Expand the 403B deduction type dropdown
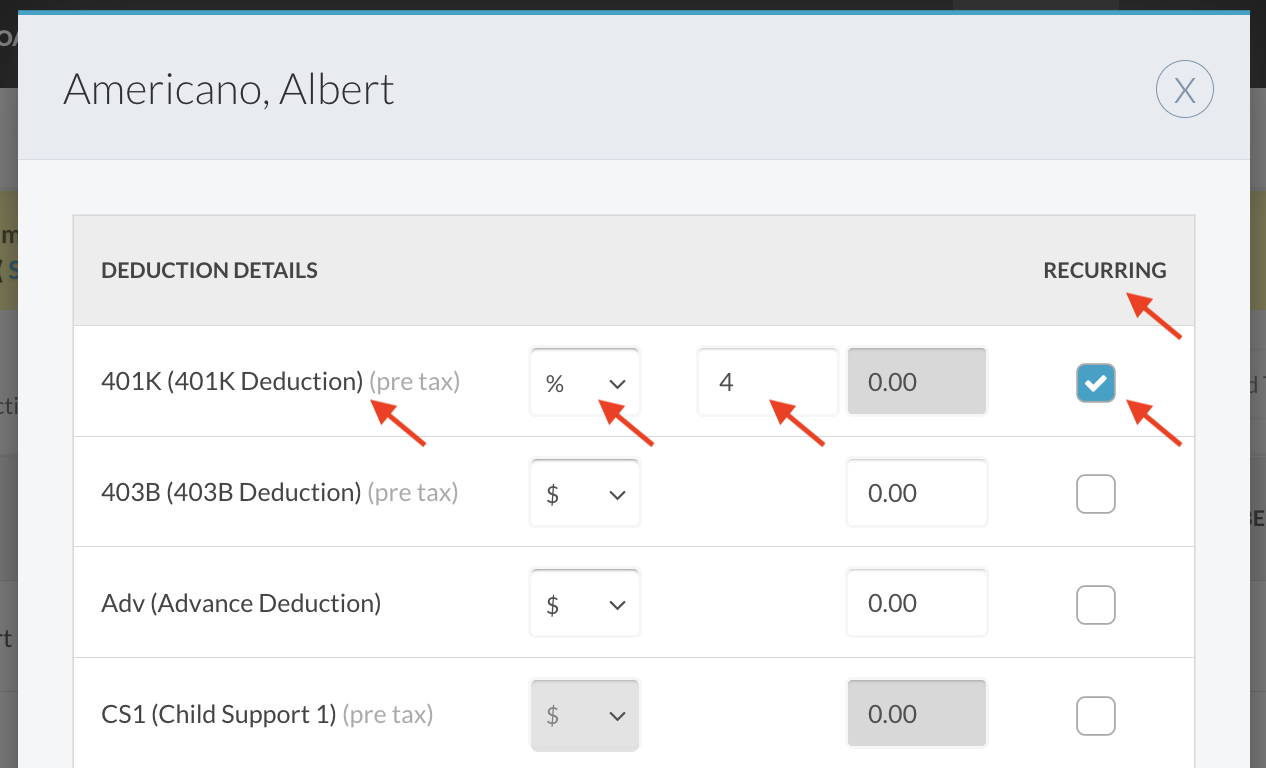The height and width of the screenshot is (768, 1266). pos(584,493)
